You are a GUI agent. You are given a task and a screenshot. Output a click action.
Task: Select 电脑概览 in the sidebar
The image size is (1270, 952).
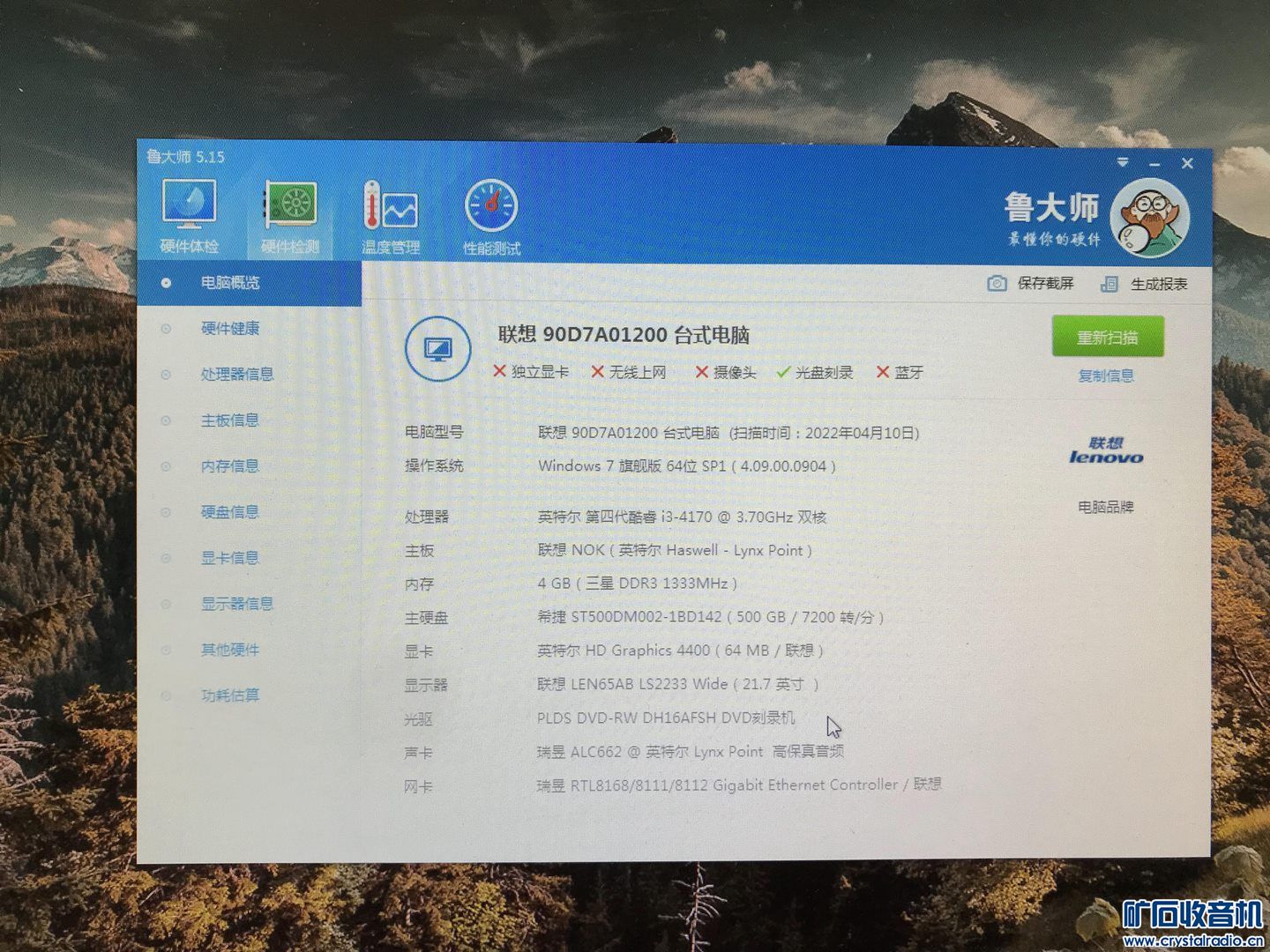250,283
